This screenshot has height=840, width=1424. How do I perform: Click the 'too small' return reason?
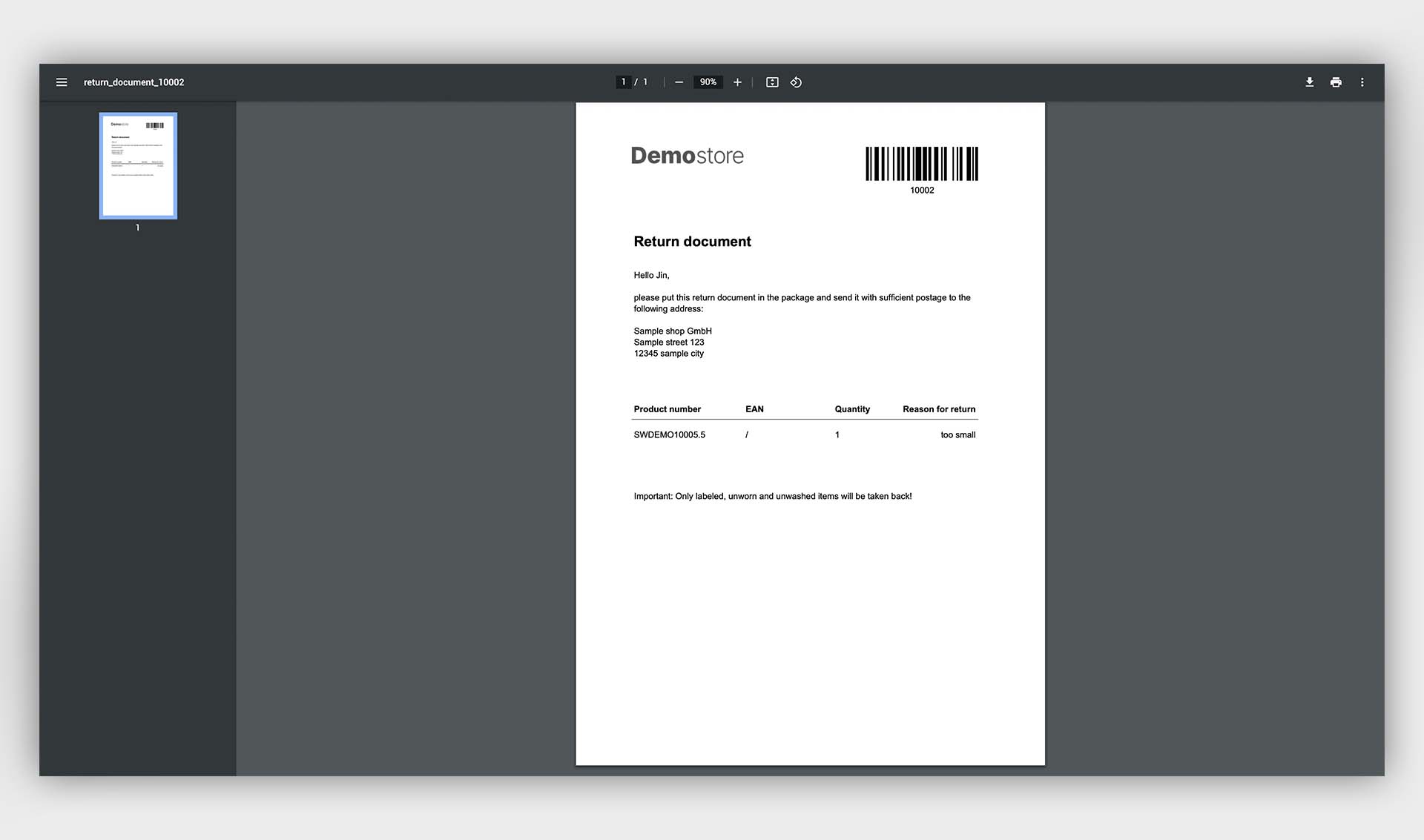click(958, 435)
